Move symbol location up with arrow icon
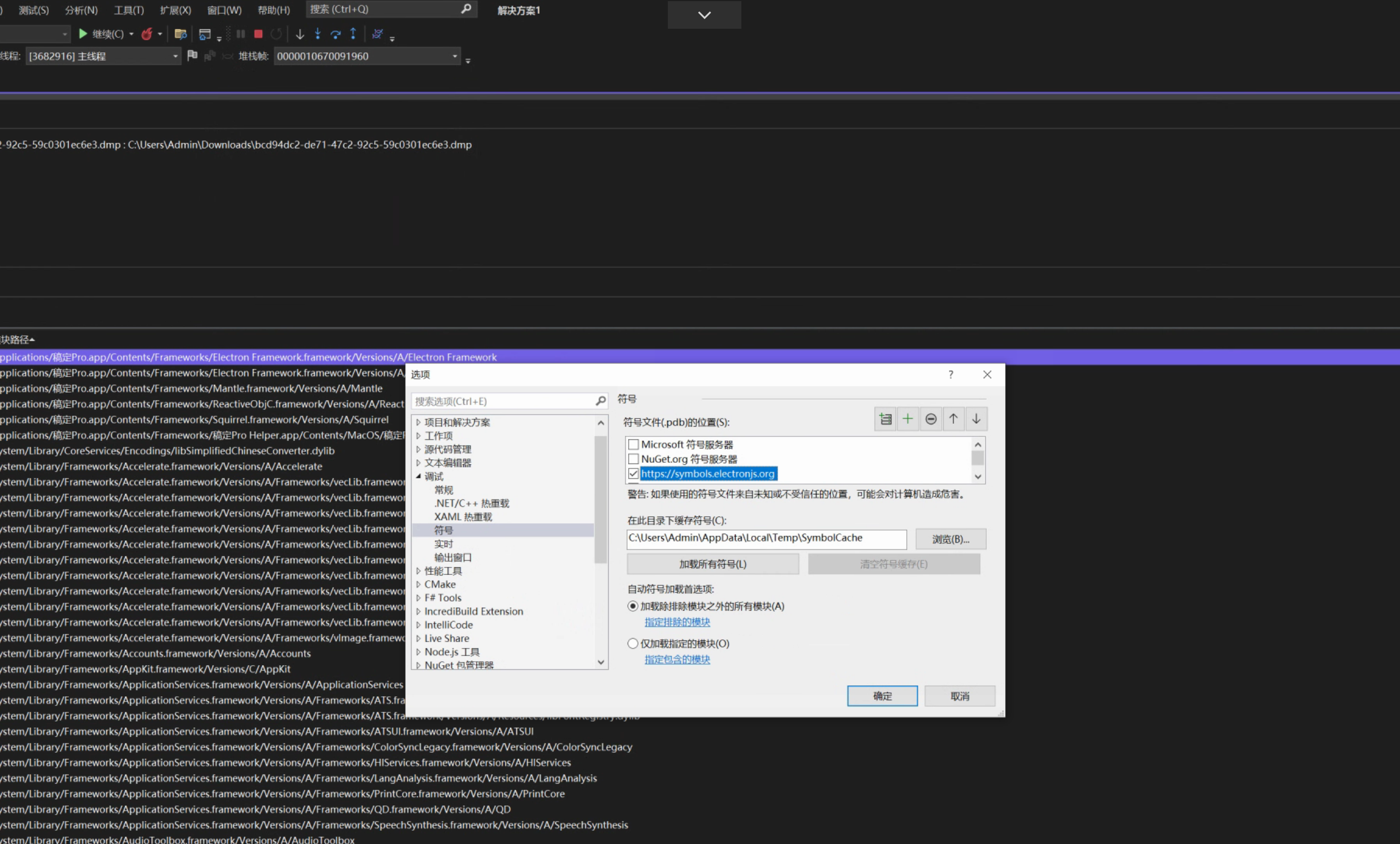The width and height of the screenshot is (1400, 844). click(x=953, y=419)
